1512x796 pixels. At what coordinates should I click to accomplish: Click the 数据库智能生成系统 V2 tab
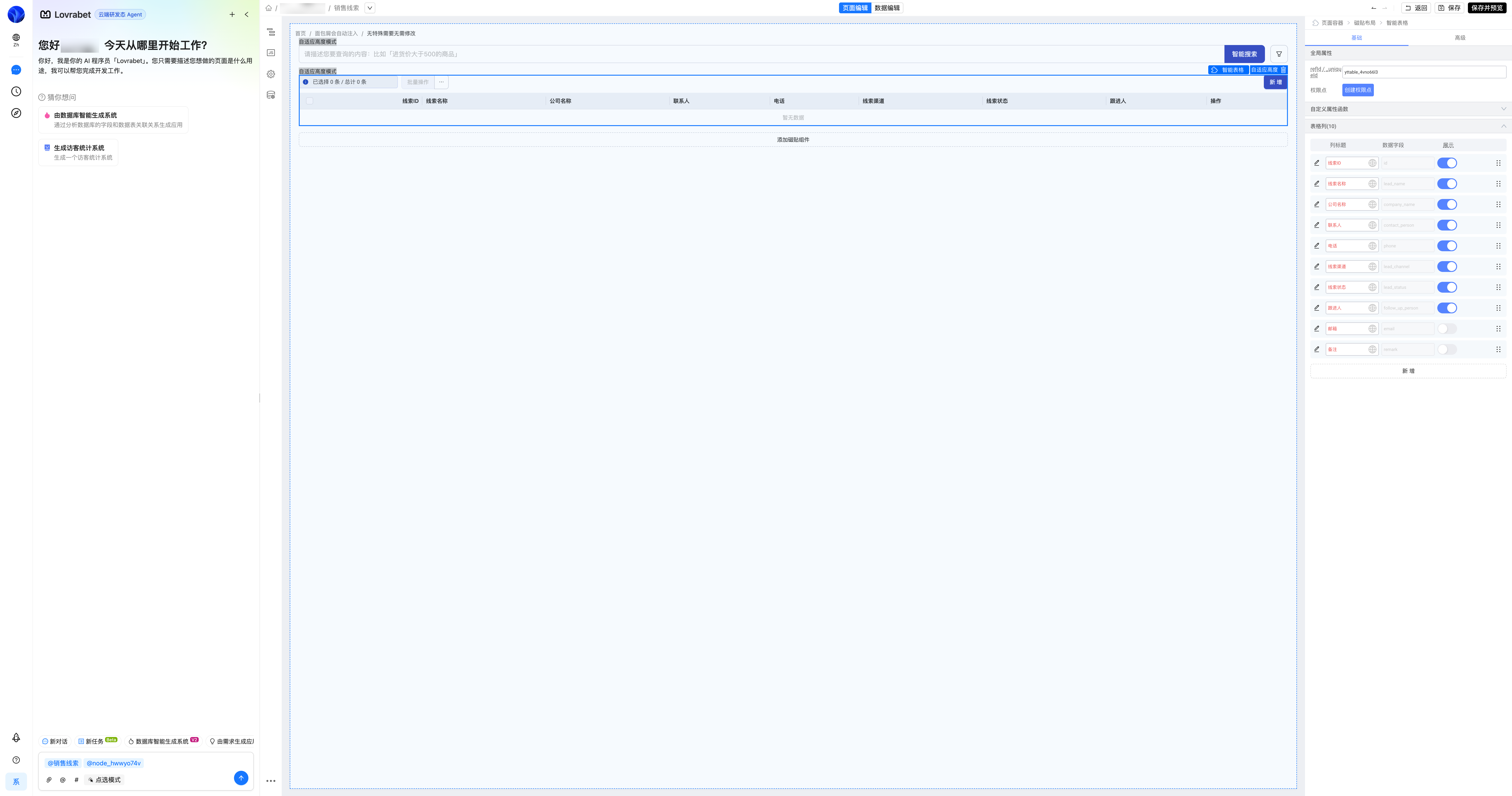tap(163, 741)
